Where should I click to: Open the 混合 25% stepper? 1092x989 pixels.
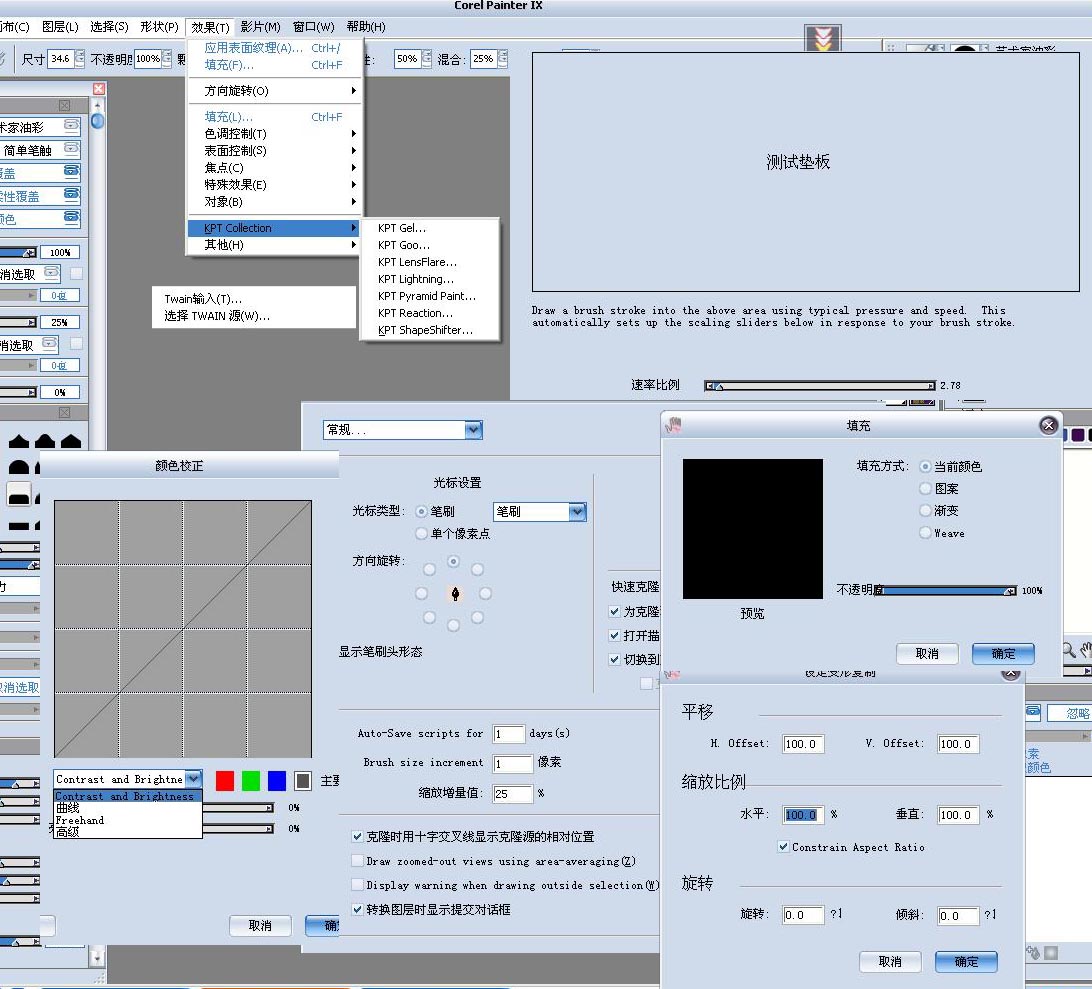502,59
